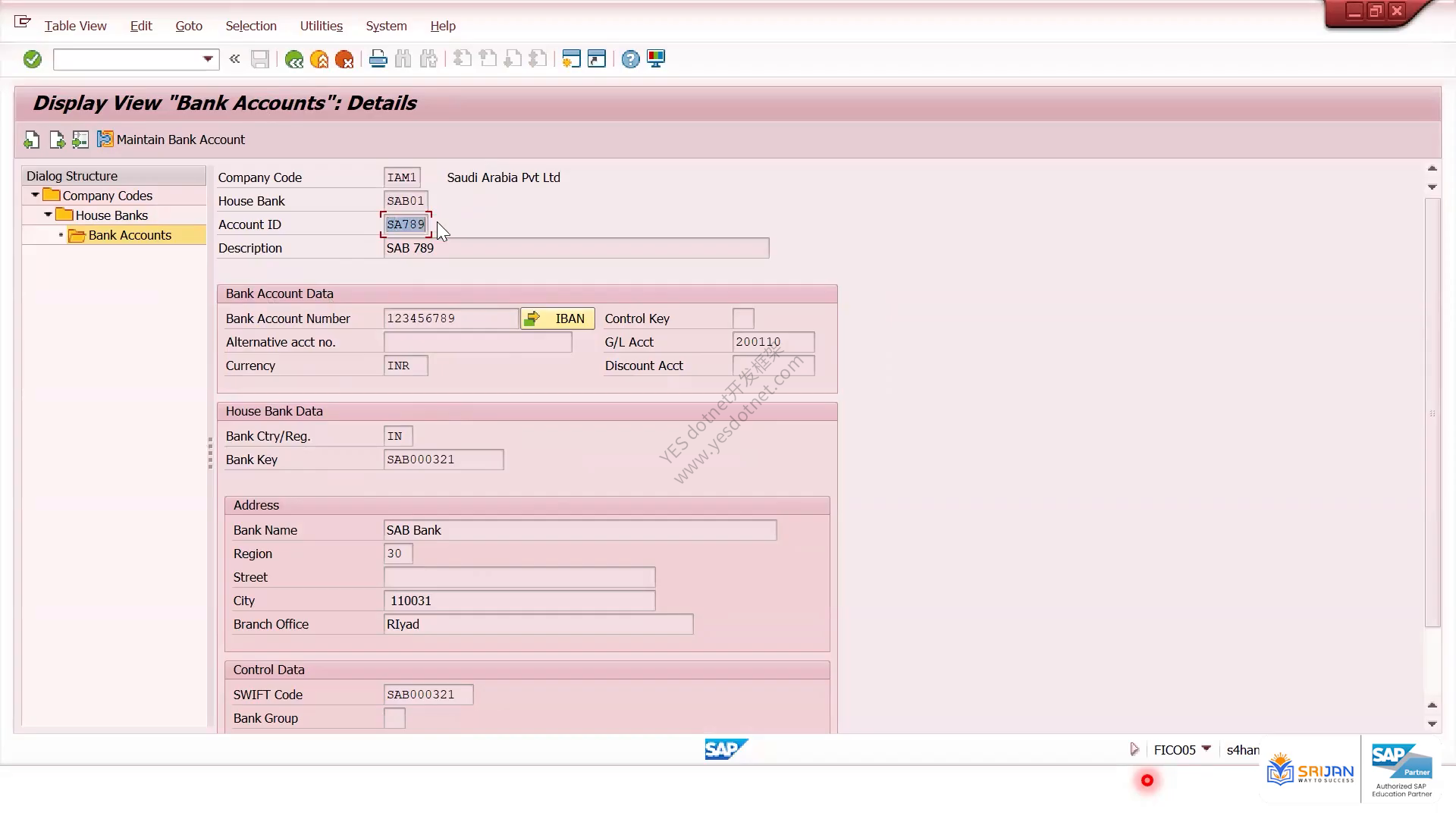
Task: Click the Find Next binoculars icon
Action: pos(428,59)
